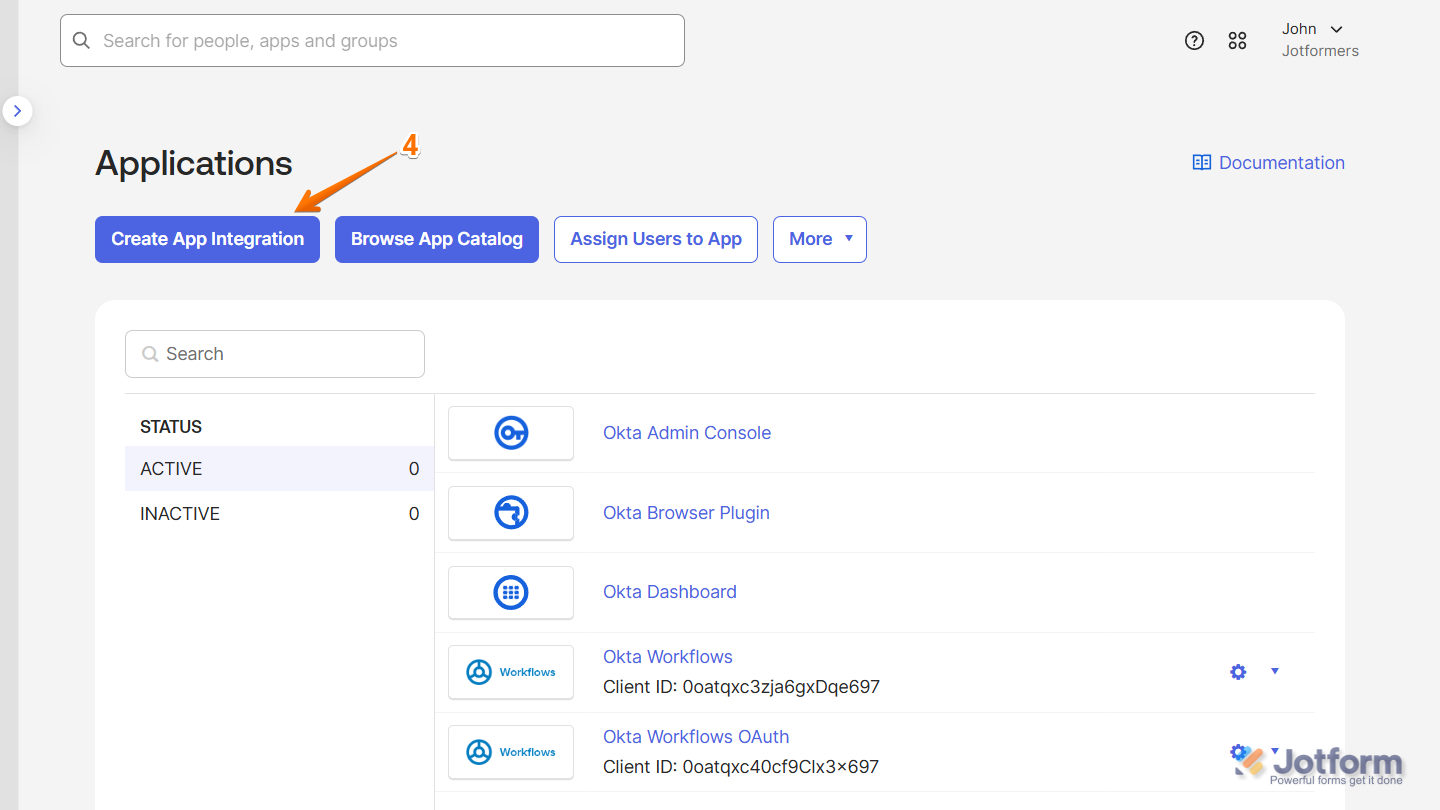Open Okta Dashboard link
Image resolution: width=1440 pixels, height=810 pixels.
(670, 592)
